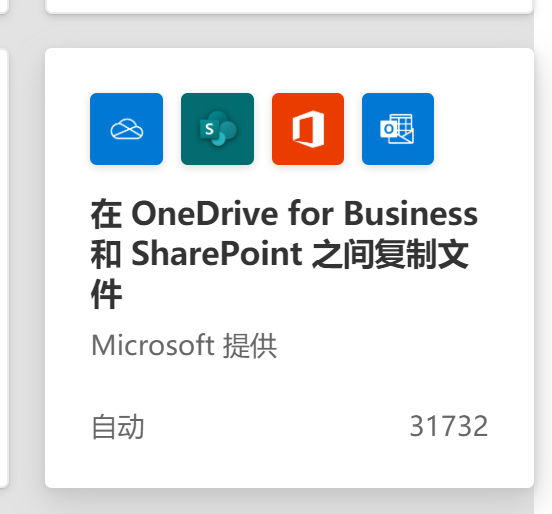The height and width of the screenshot is (514, 552).
Task: Click the title line "在 OneDrive for Business"
Action: click(x=284, y=213)
